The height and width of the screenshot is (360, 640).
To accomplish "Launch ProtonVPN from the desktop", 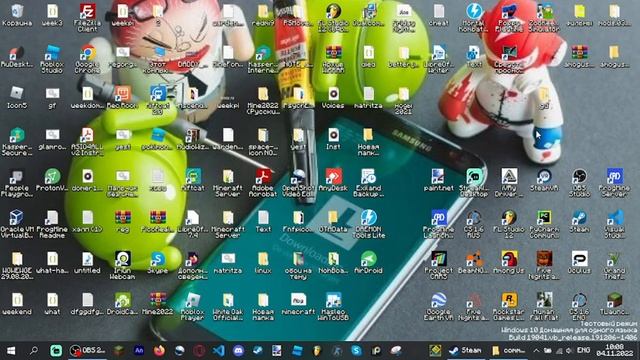I will pos(52,180).
